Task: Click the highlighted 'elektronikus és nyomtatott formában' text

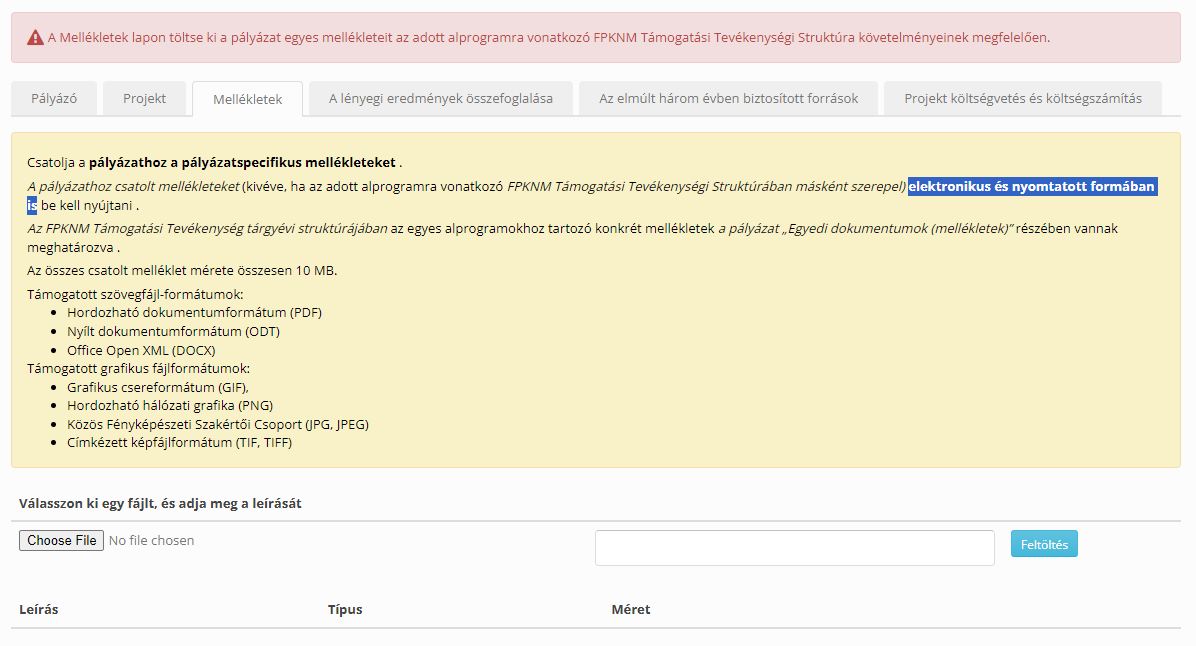Action: (1030, 187)
